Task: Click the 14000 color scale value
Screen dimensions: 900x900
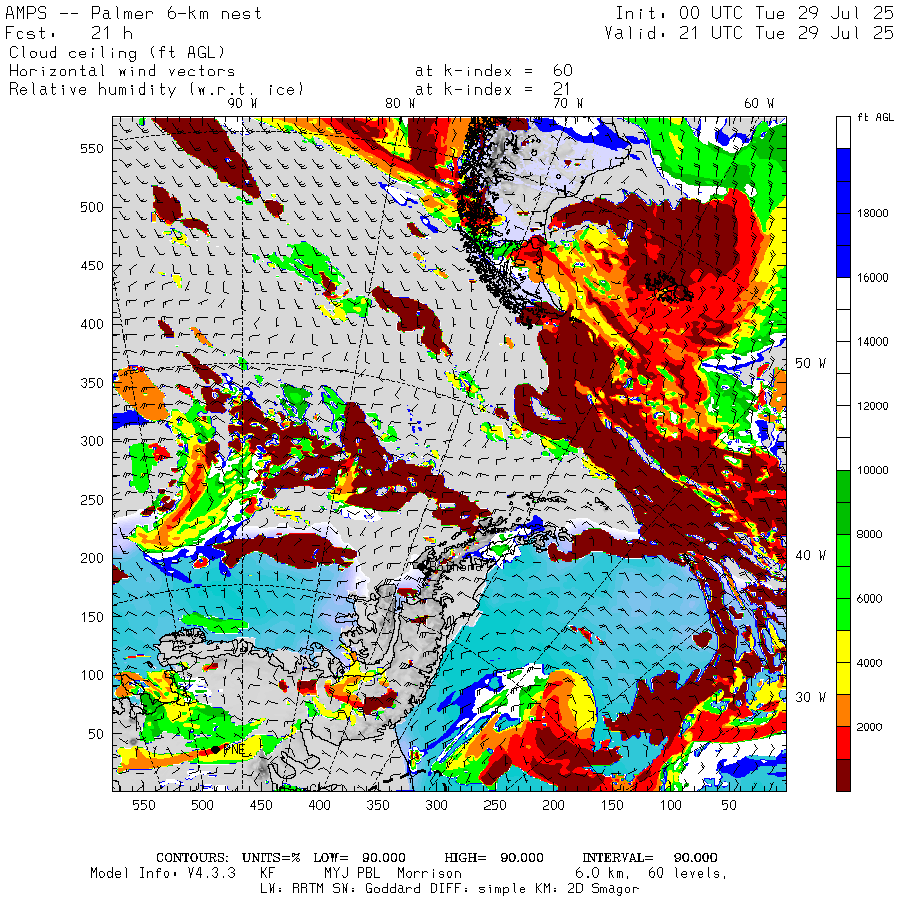Action: [872, 342]
